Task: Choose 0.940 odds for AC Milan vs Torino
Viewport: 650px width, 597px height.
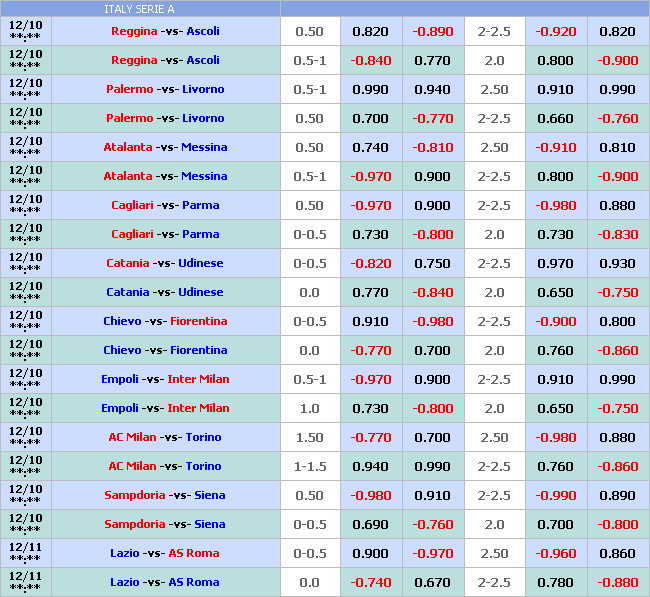Action: (x=371, y=466)
